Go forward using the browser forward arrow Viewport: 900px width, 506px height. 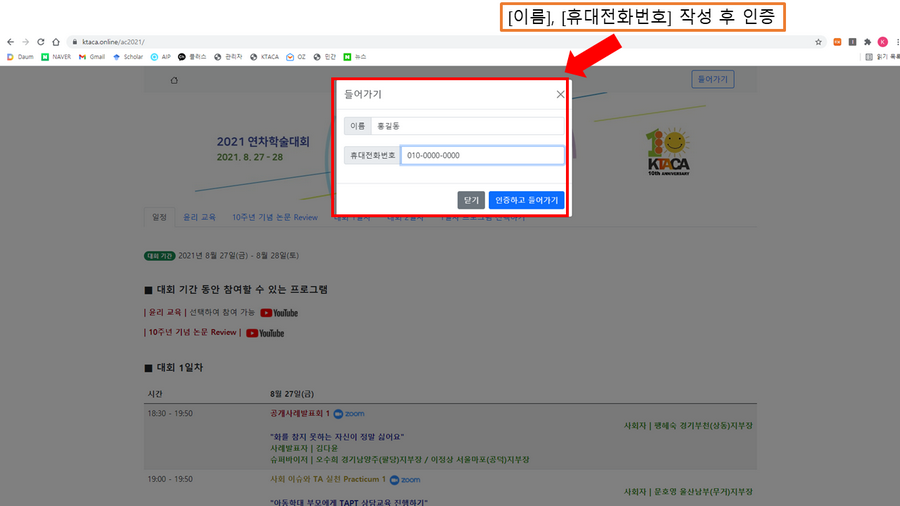pyautogui.click(x=25, y=42)
